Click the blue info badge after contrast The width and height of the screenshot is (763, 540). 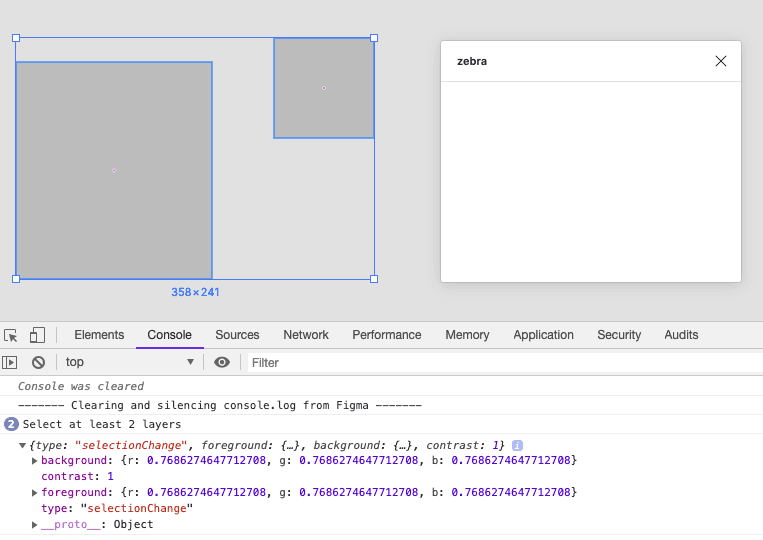[517, 445]
